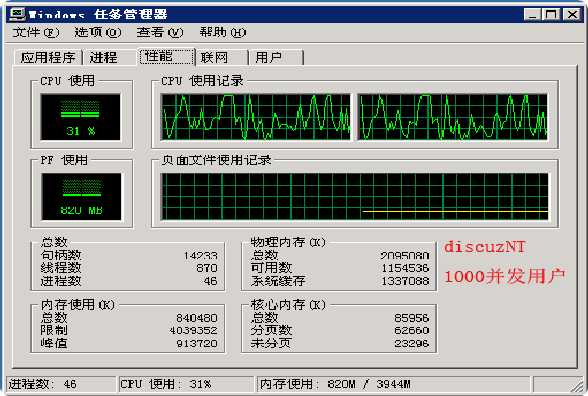
Task: Click the 限制 value 4039352
Action: tap(194, 330)
